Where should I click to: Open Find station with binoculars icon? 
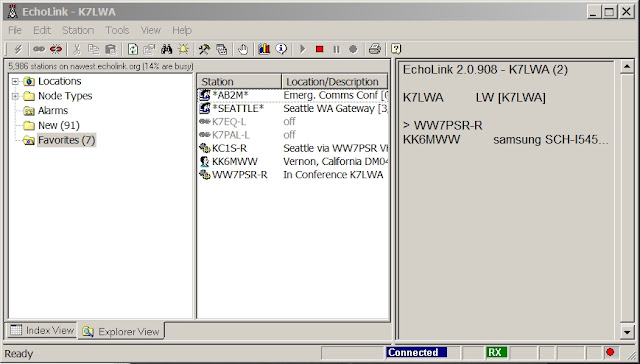(166, 49)
